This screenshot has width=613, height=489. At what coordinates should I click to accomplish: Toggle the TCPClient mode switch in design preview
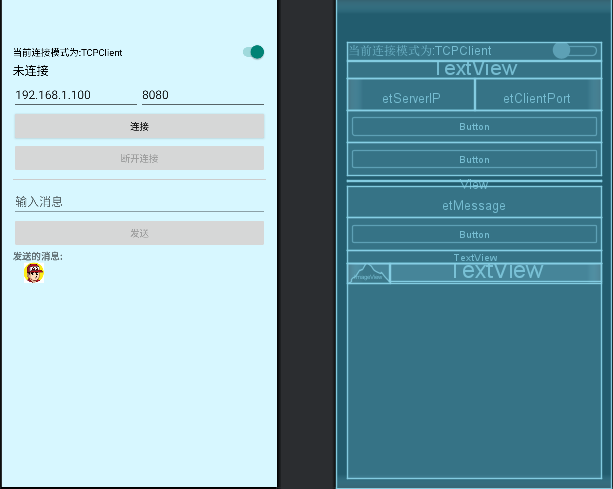pos(253,52)
